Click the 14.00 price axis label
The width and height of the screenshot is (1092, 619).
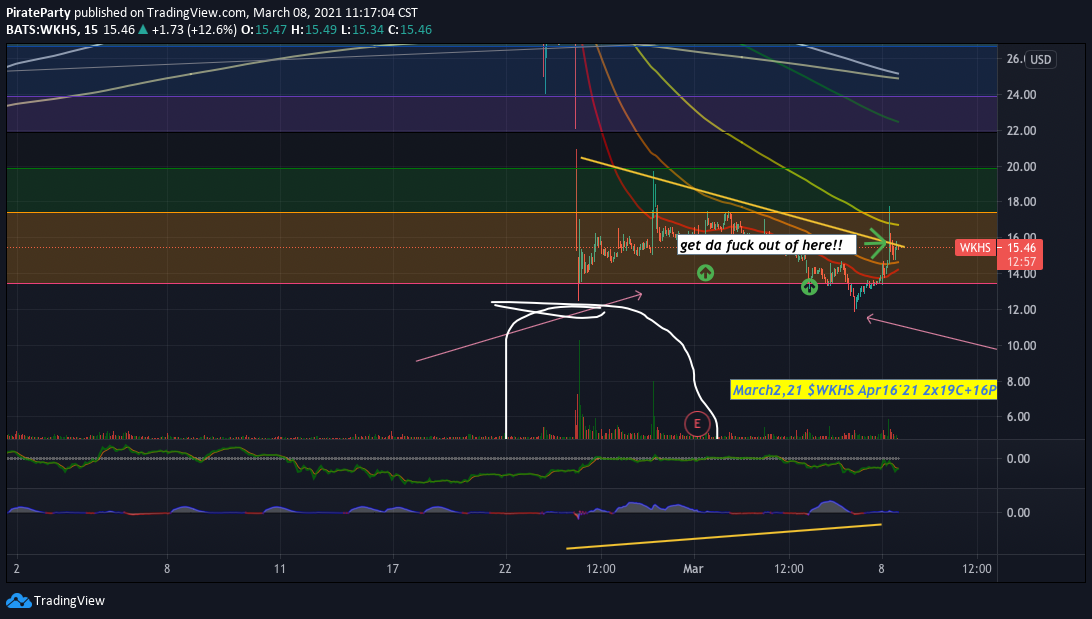coord(1021,274)
